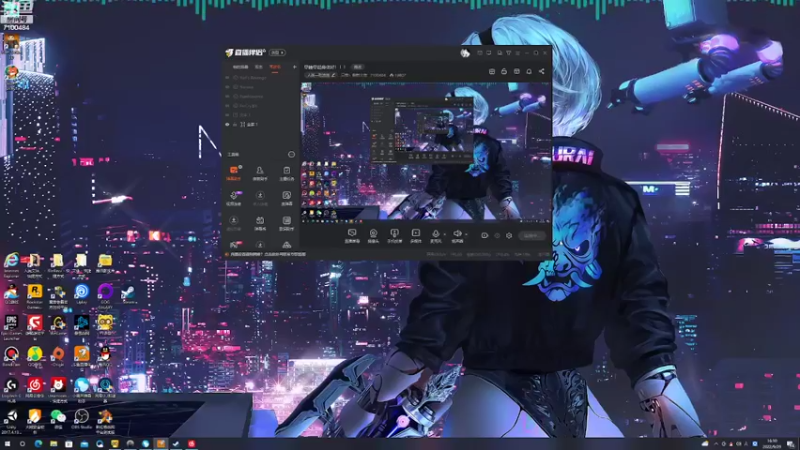Image resolution: width=800 pixels, height=450 pixels.
Task: Open the Steam desktop shortcut
Action: pyautogui.click(x=128, y=293)
